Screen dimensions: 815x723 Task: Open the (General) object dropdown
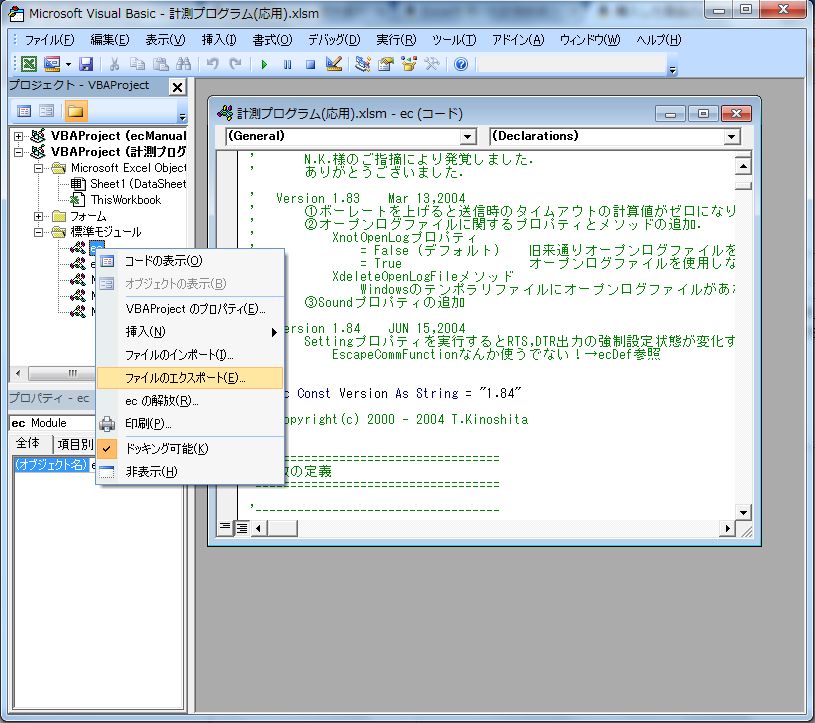(468, 137)
